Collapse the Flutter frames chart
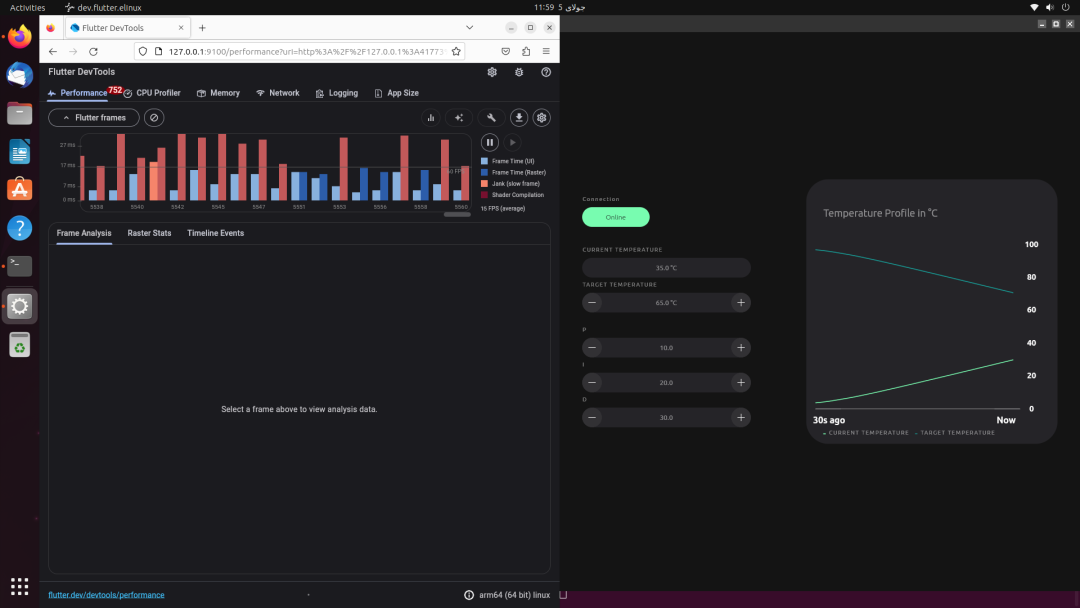The height and width of the screenshot is (608, 1080). (x=94, y=118)
